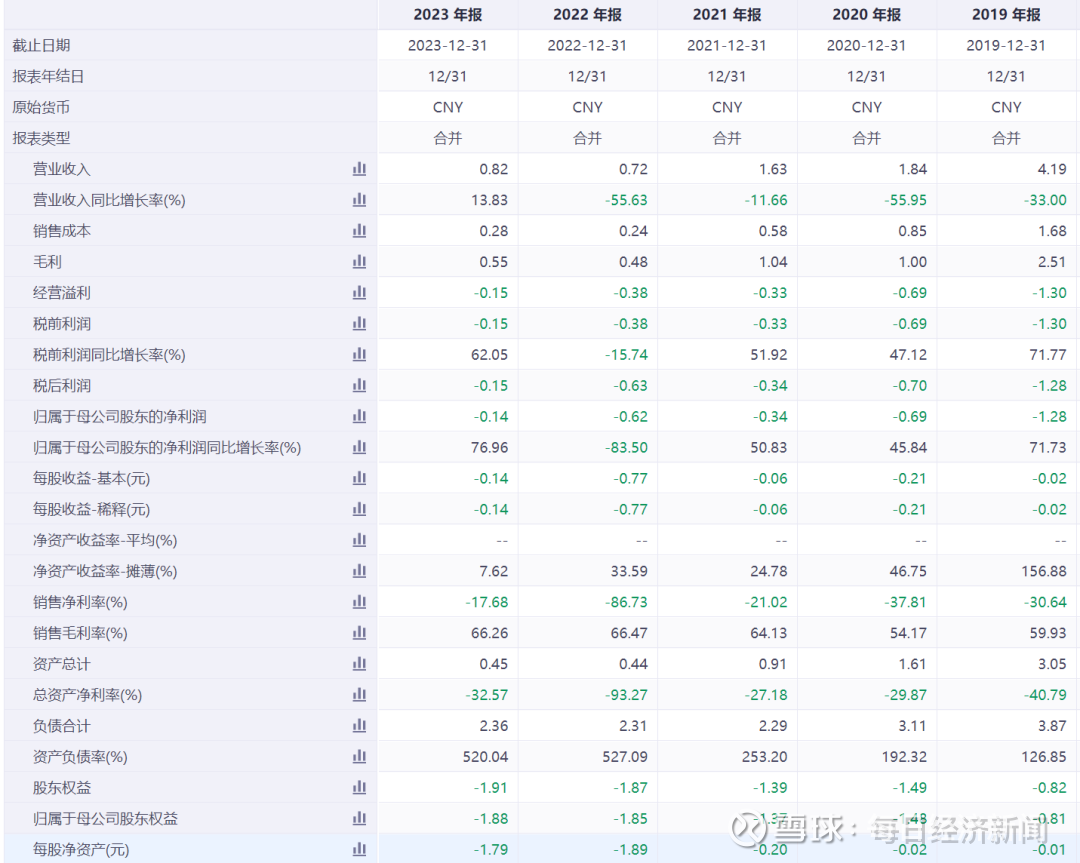Image resolution: width=1080 pixels, height=863 pixels.
Task: Click date cell 2023-12-31
Action: (x=448, y=45)
